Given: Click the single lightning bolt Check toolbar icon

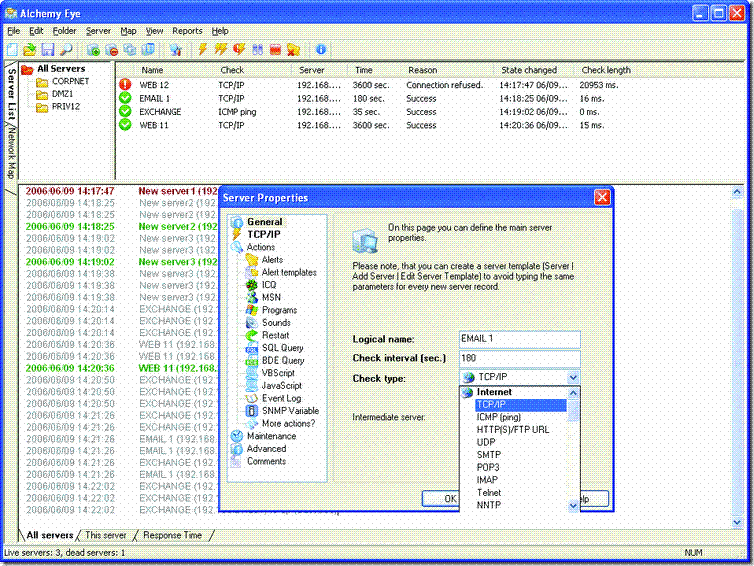Looking at the screenshot, I should 203,49.
